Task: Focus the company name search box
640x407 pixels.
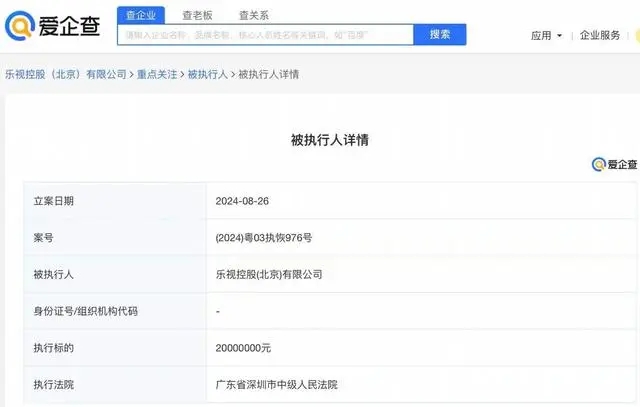Action: (265, 35)
